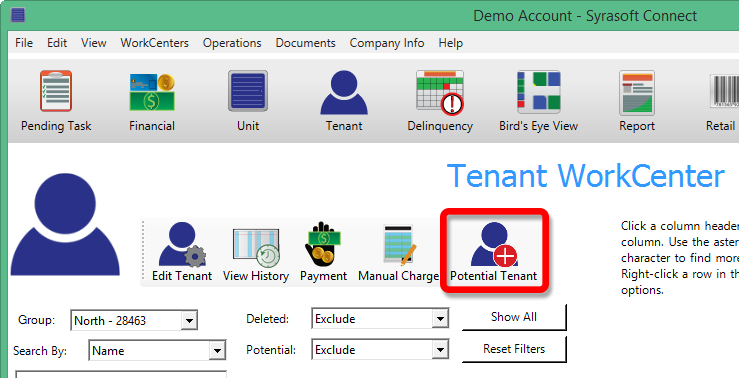The width and height of the screenshot is (739, 378).
Task: Click the Edit Tenant icon
Action: pyautogui.click(x=182, y=245)
